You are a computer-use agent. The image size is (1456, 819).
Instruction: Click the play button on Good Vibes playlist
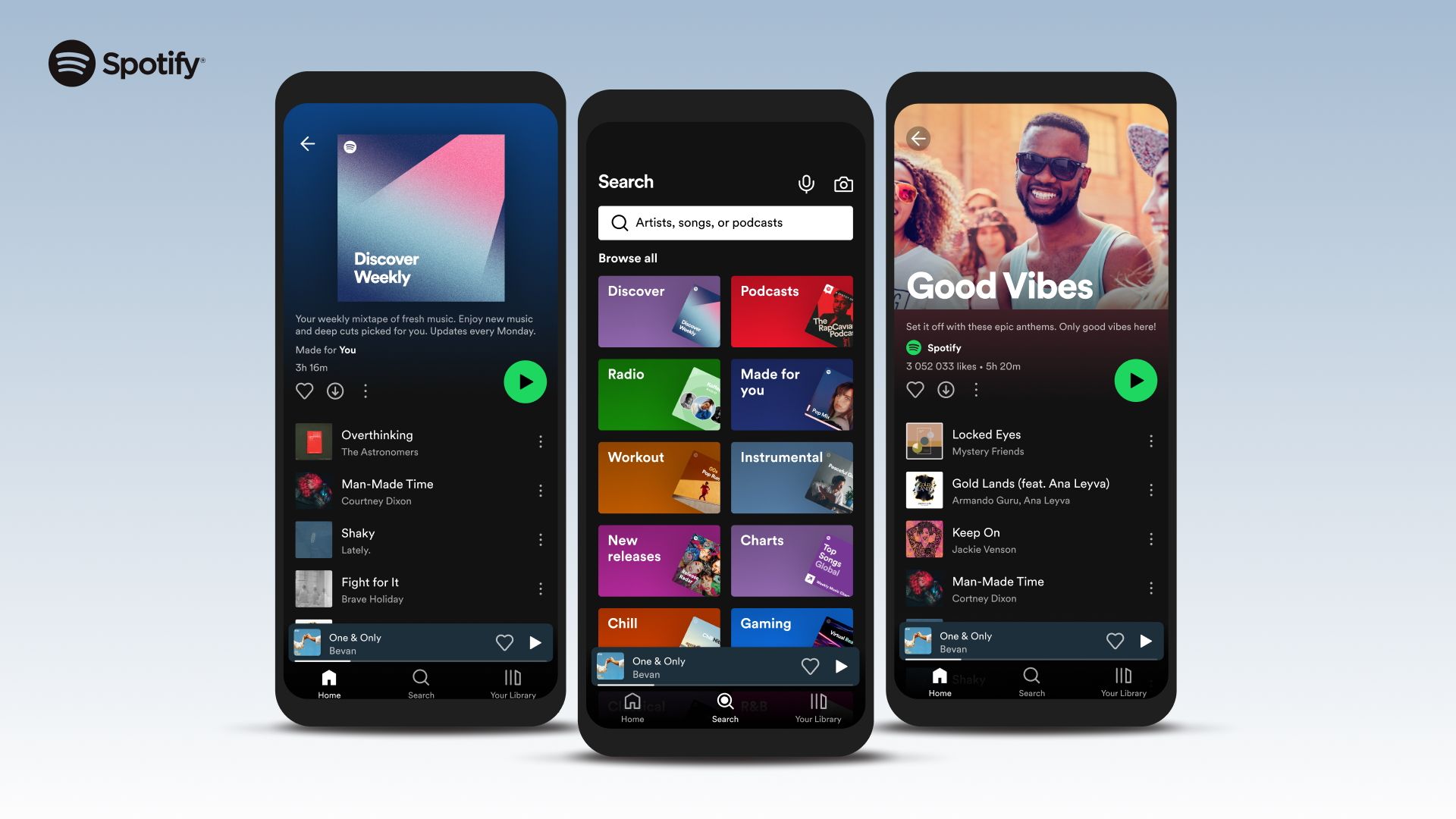pos(1135,380)
